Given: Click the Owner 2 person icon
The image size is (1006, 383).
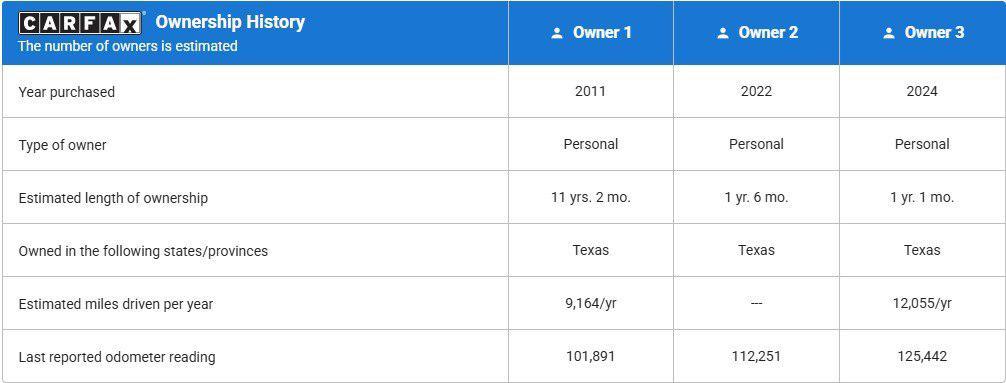Looking at the screenshot, I should (x=722, y=33).
